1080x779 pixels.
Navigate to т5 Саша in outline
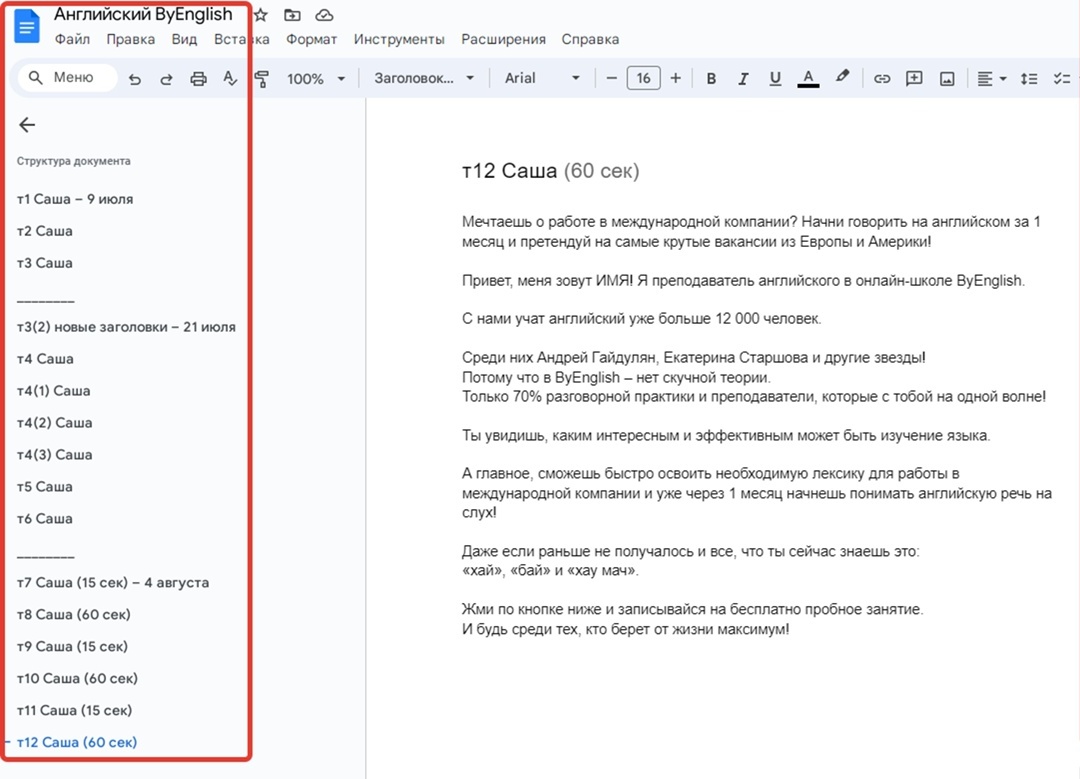(x=45, y=486)
